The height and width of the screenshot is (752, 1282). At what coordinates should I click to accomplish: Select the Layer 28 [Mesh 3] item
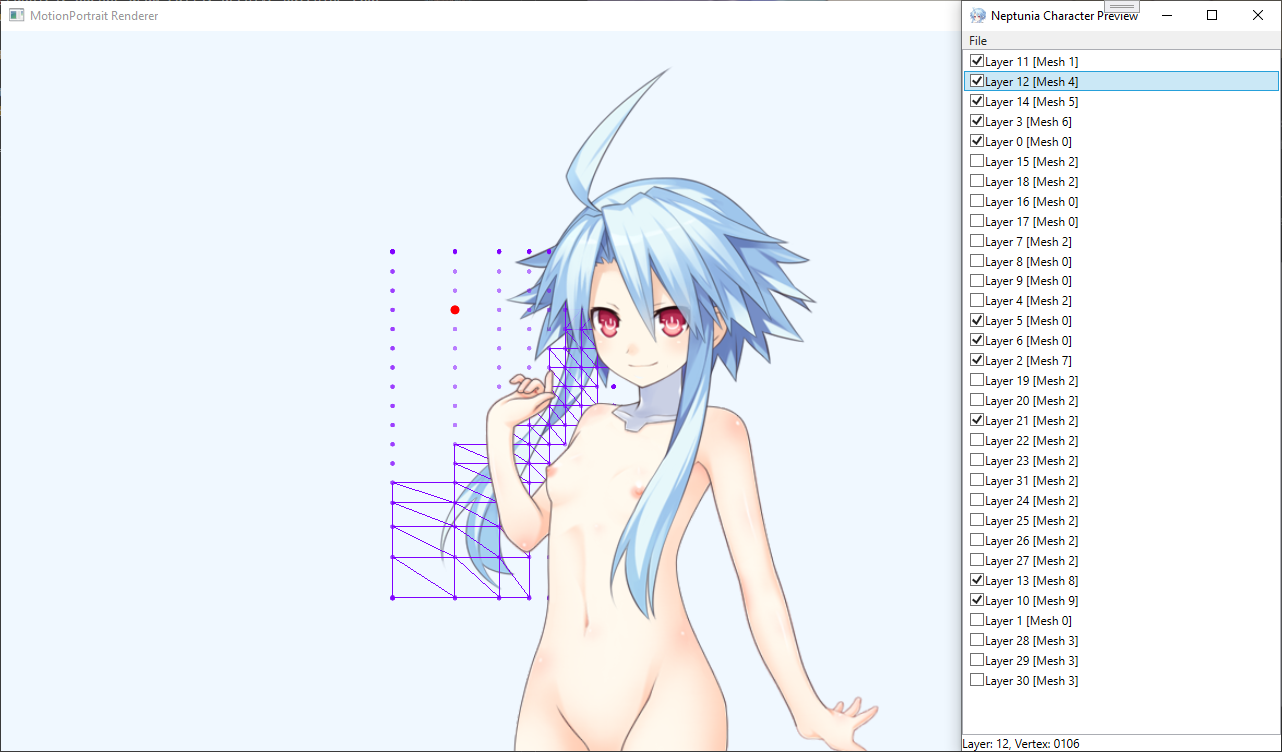coord(1031,641)
